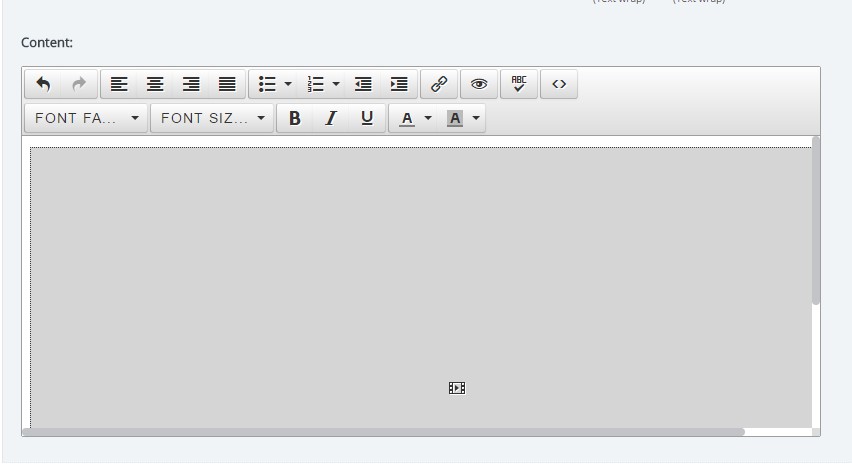Image resolution: width=852 pixels, height=468 pixels.
Task: Apply the current background highlight color
Action: click(x=454, y=118)
